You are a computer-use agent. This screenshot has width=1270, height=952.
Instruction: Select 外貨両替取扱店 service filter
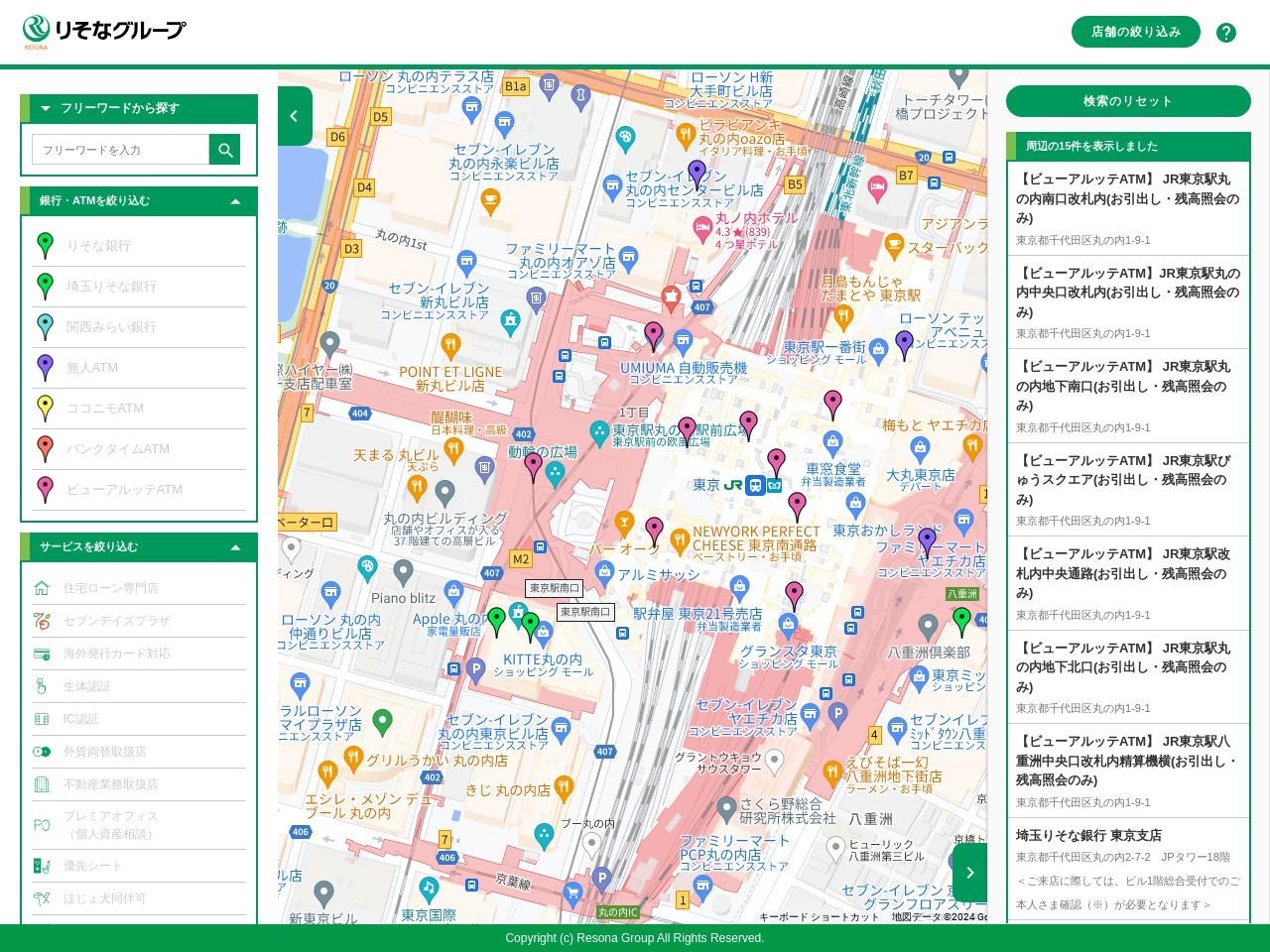[x=139, y=752]
